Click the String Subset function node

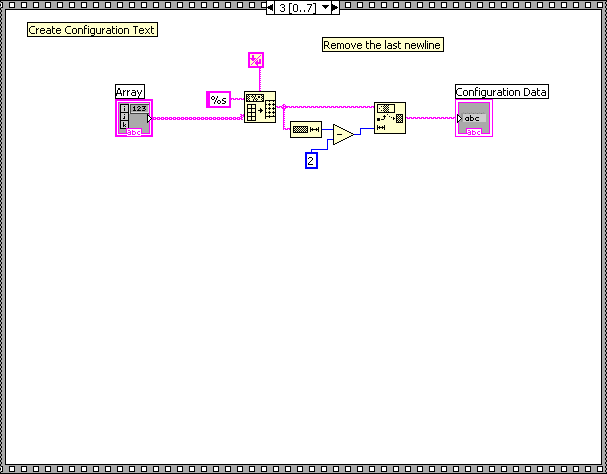[390, 118]
